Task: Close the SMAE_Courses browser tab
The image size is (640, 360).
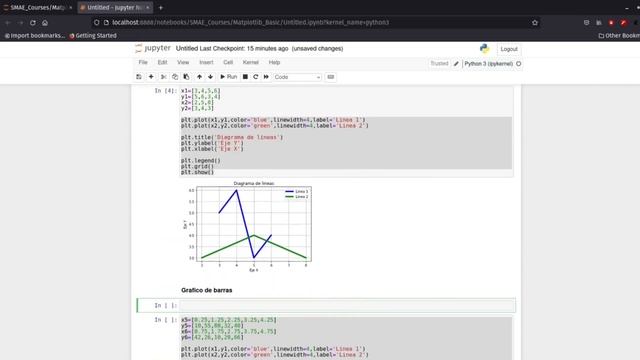Action: [71, 7]
